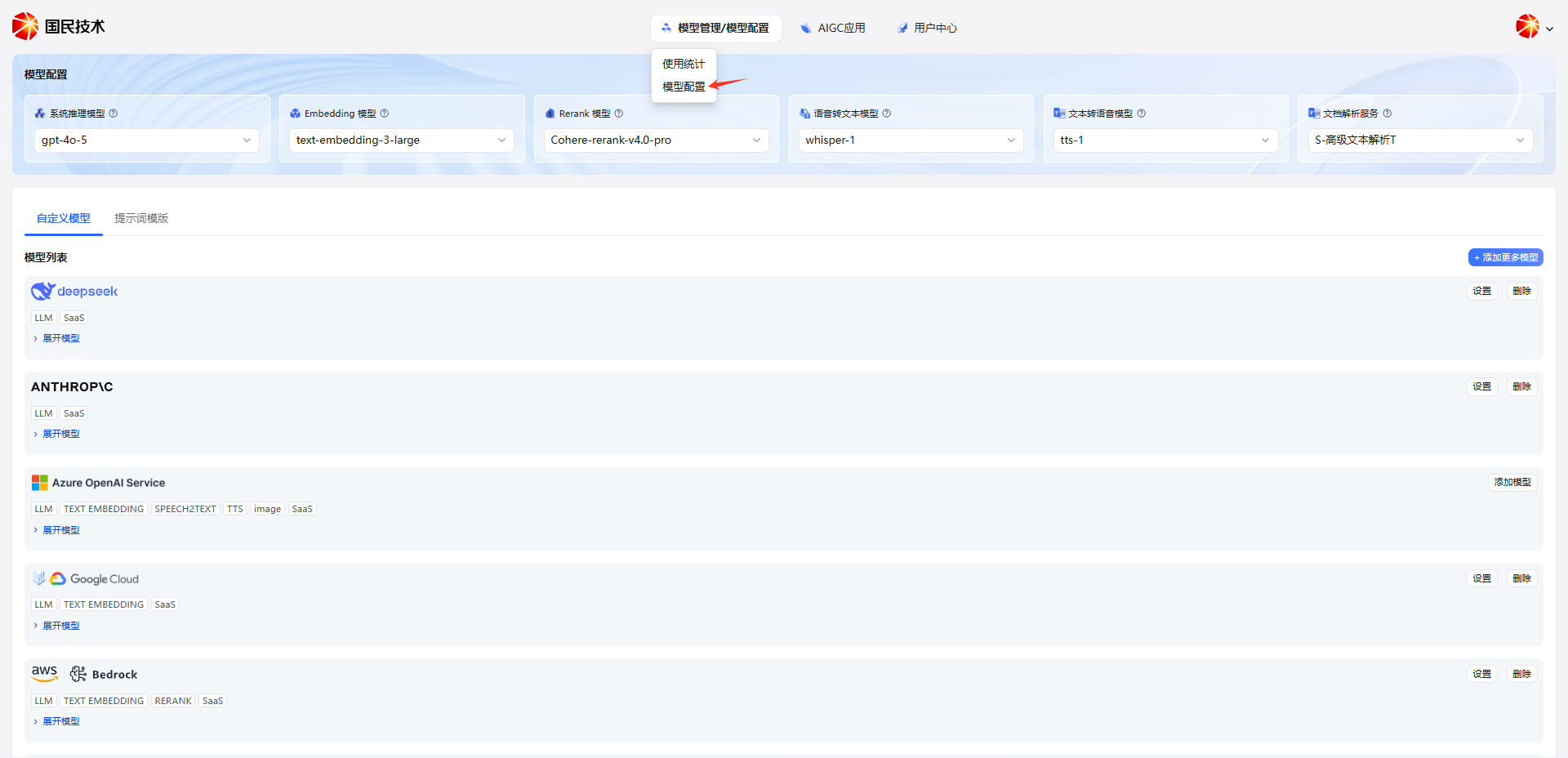Click the 语音转文本模型 label icon
1568x758 pixels.
click(x=804, y=114)
